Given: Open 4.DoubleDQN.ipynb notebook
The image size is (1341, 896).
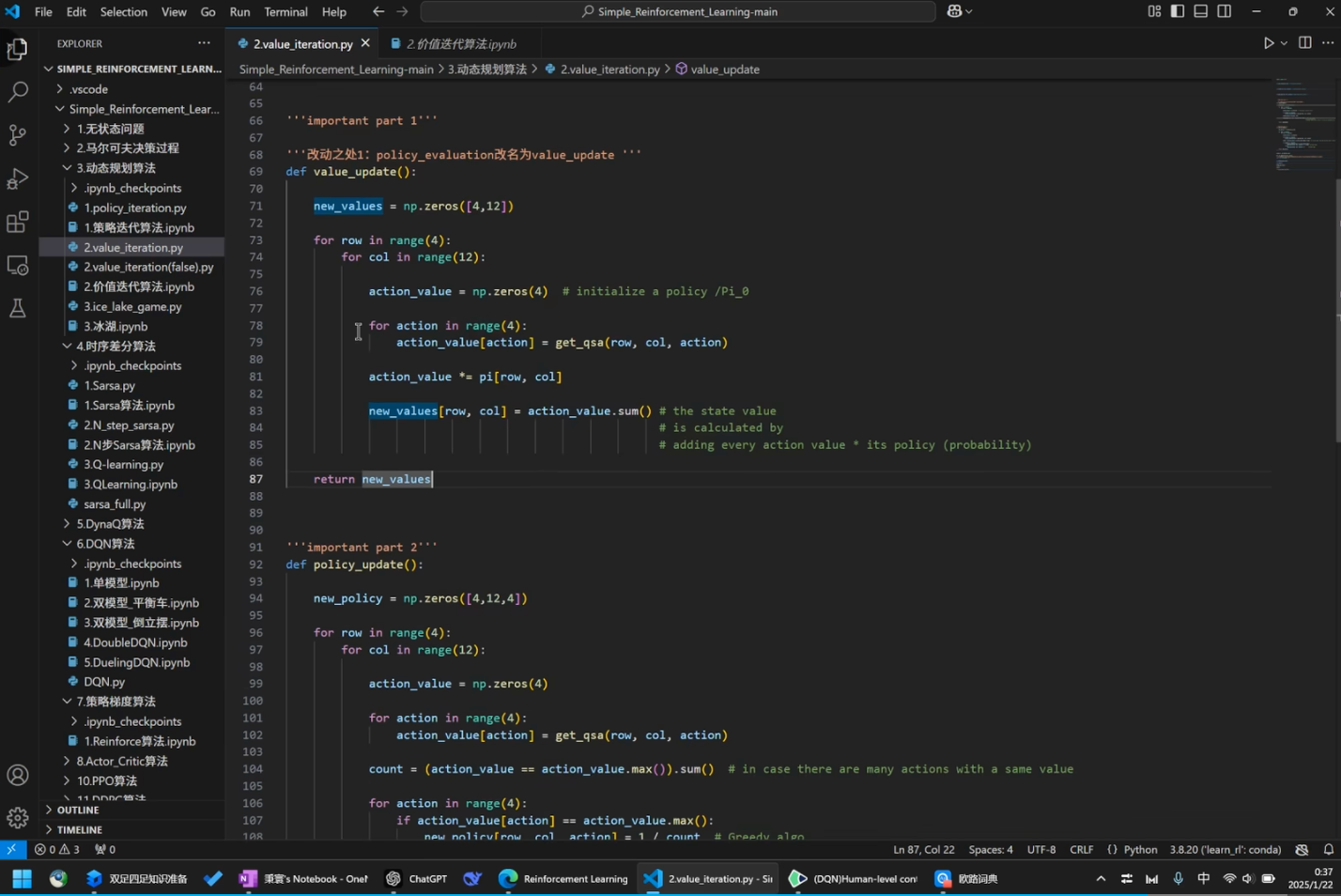Looking at the screenshot, I should tap(131, 642).
